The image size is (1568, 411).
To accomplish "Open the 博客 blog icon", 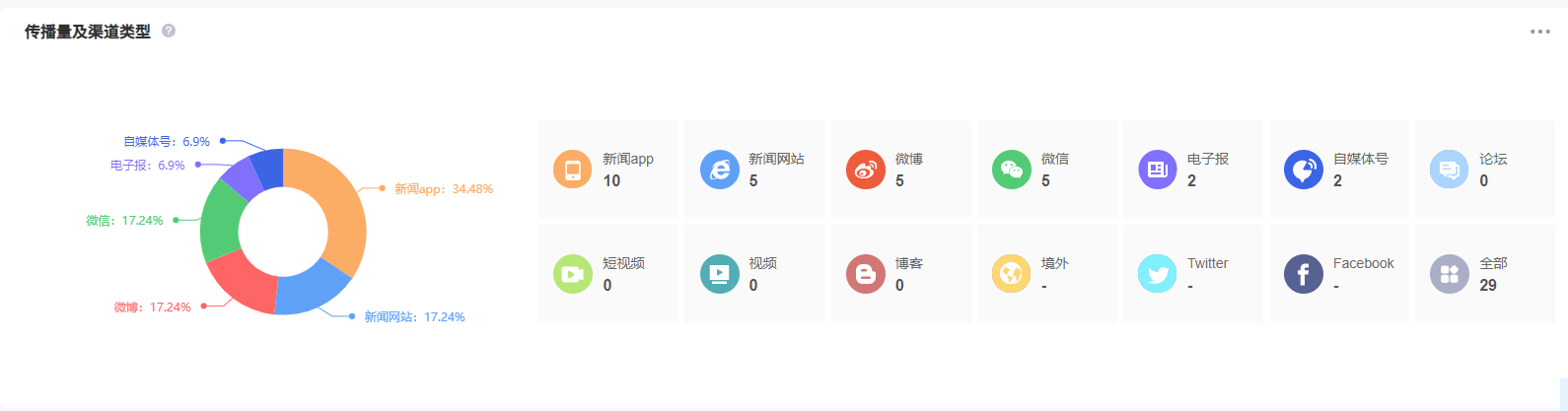I will tap(865, 274).
